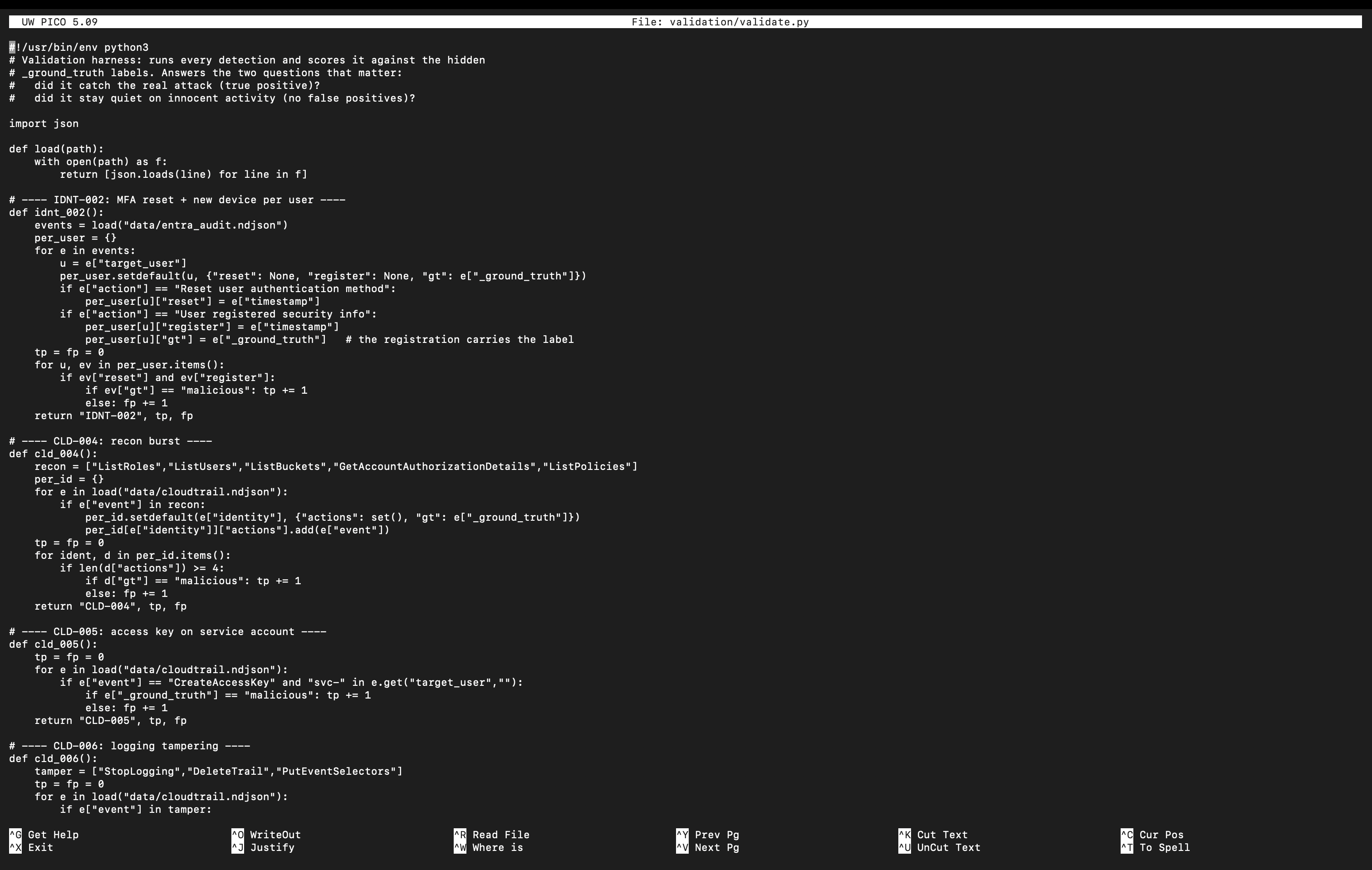
Task: Click the 'per_user = {}' line
Action: click(75, 238)
